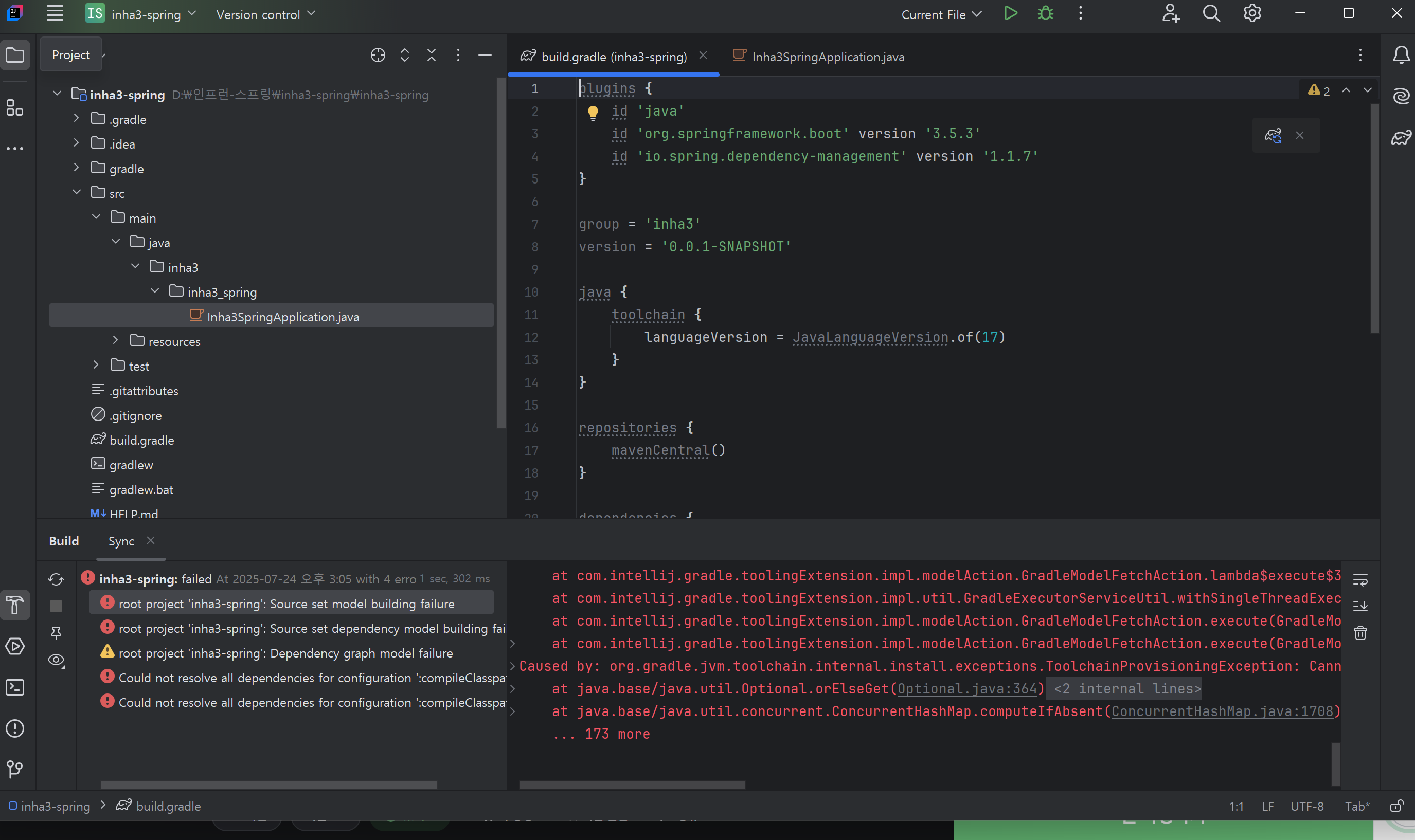Expand .idea folder
Viewport: 1415px width, 840px height.
77,142
